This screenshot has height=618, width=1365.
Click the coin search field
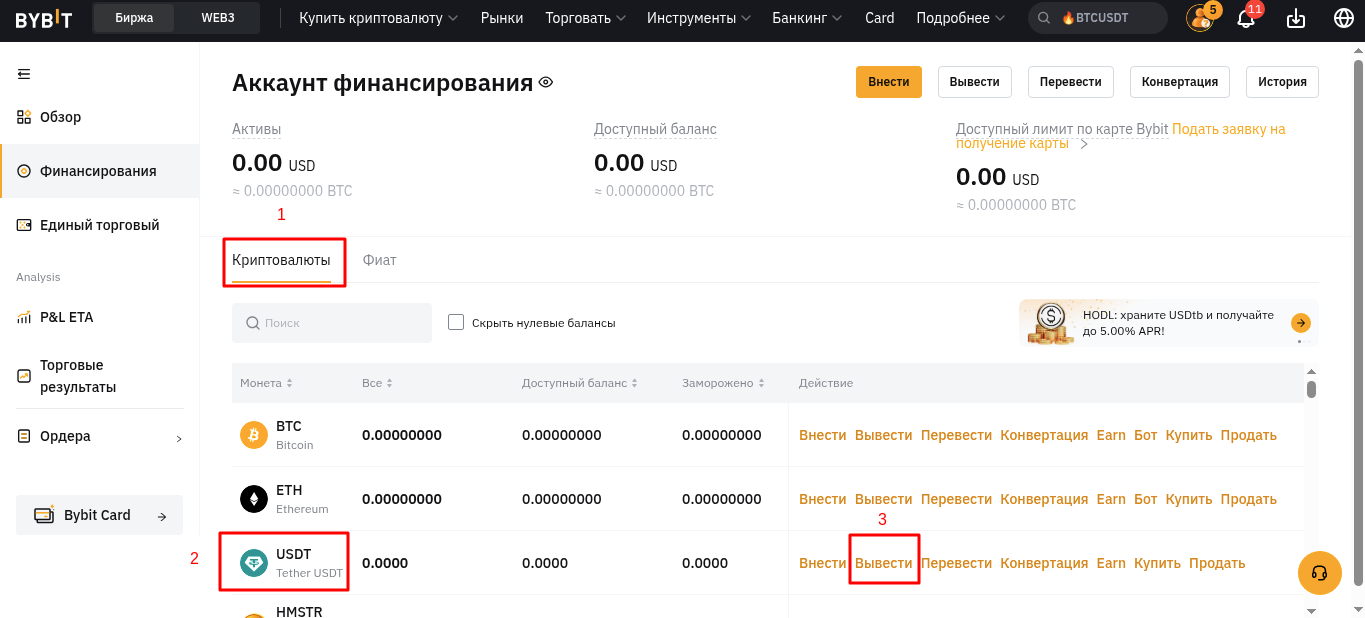click(332, 323)
